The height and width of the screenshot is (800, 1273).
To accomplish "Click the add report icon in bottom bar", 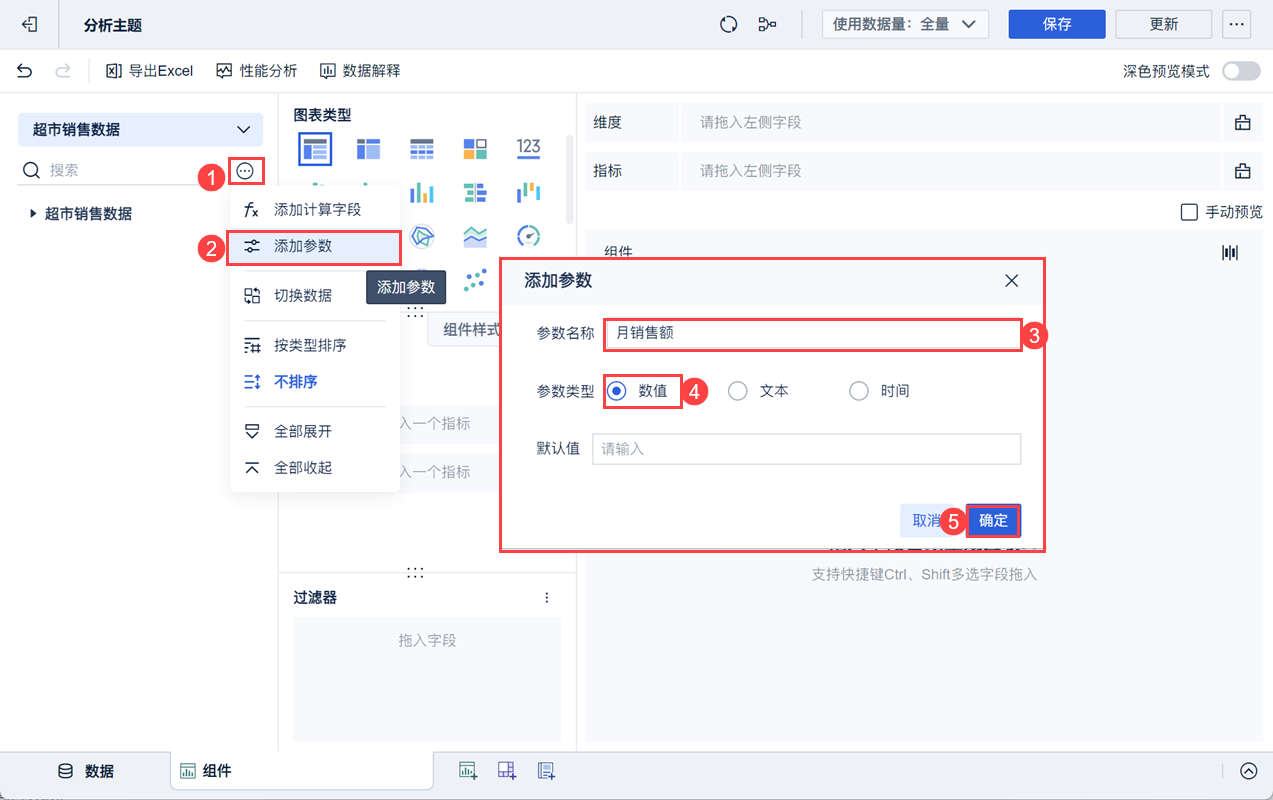I will pos(546,770).
